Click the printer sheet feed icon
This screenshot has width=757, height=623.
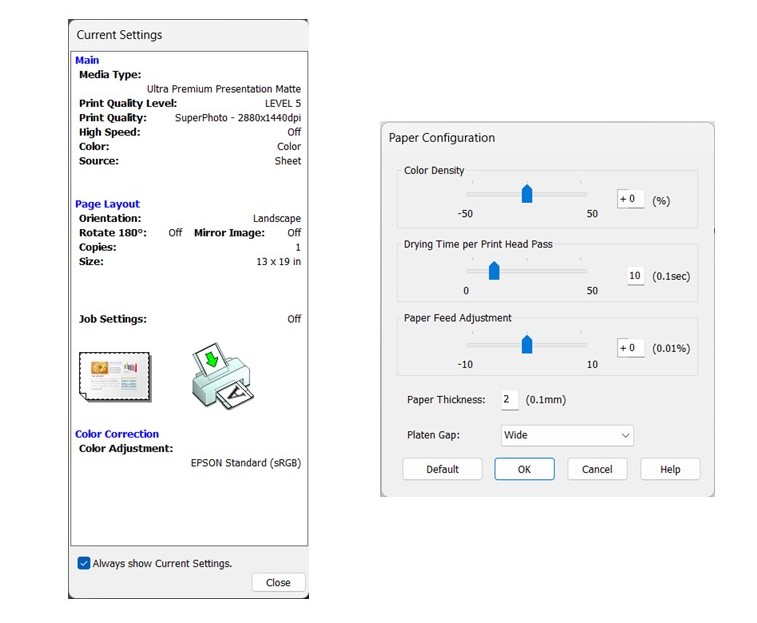223,376
